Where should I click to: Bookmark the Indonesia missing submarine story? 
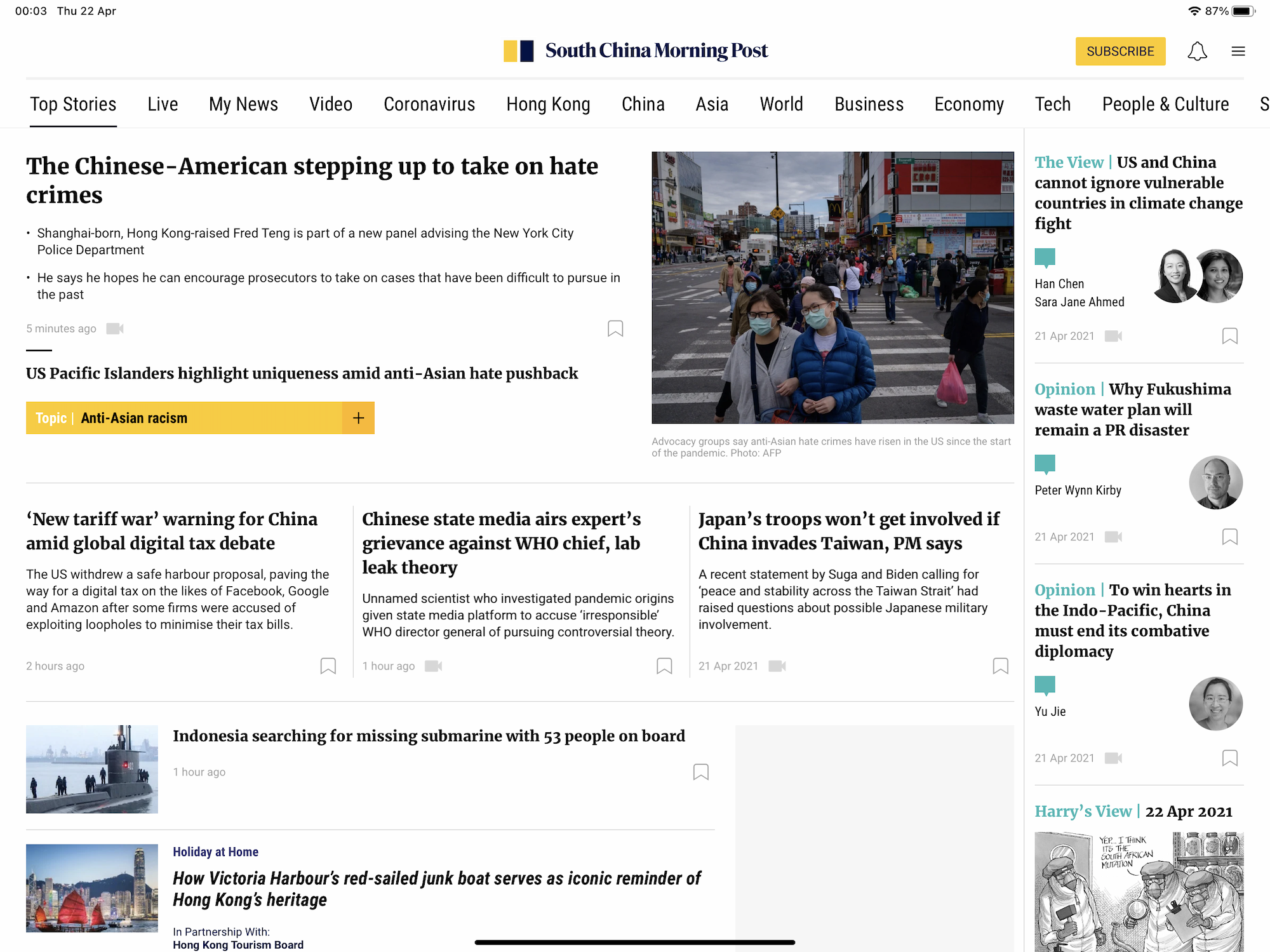pyautogui.click(x=701, y=772)
